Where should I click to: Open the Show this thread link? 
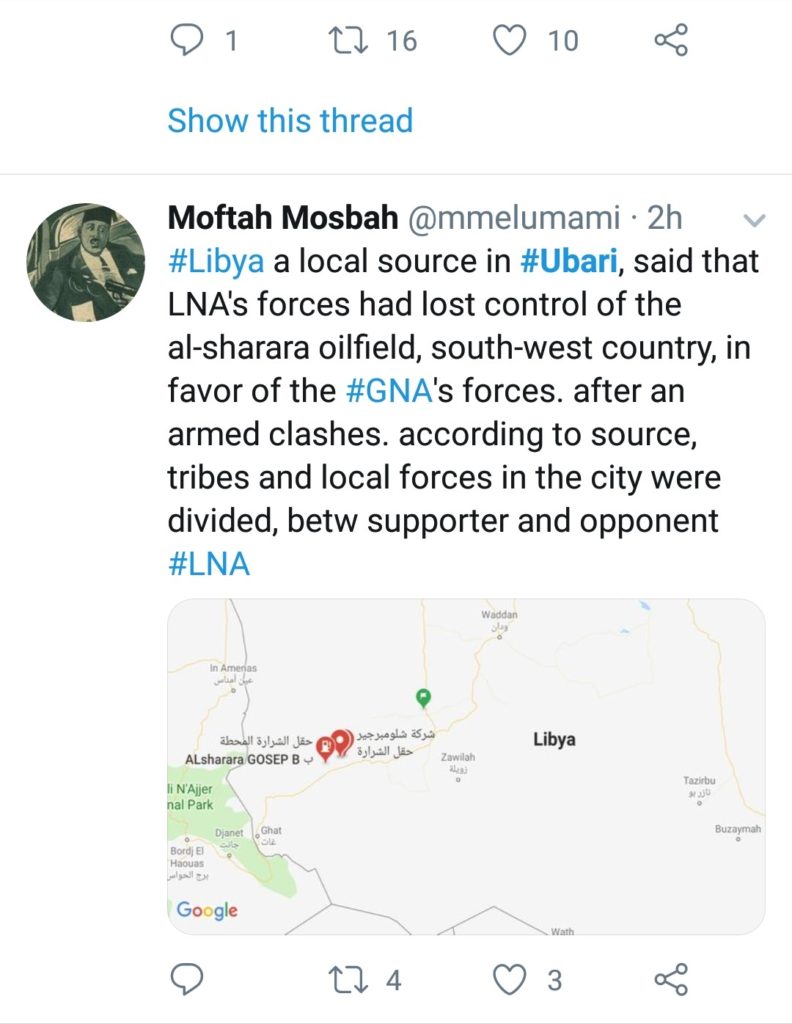click(290, 121)
